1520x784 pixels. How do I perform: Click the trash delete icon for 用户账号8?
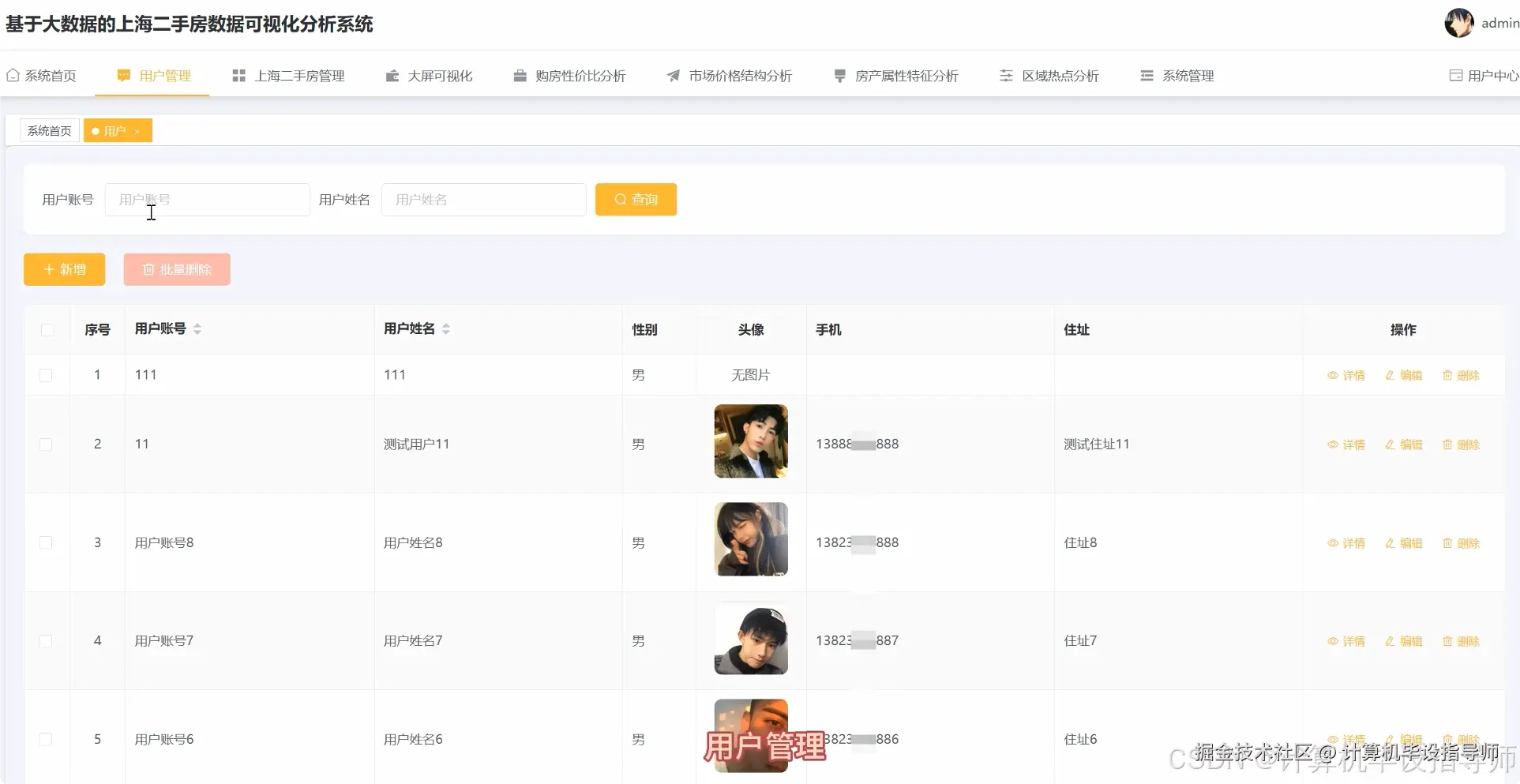click(x=1447, y=542)
